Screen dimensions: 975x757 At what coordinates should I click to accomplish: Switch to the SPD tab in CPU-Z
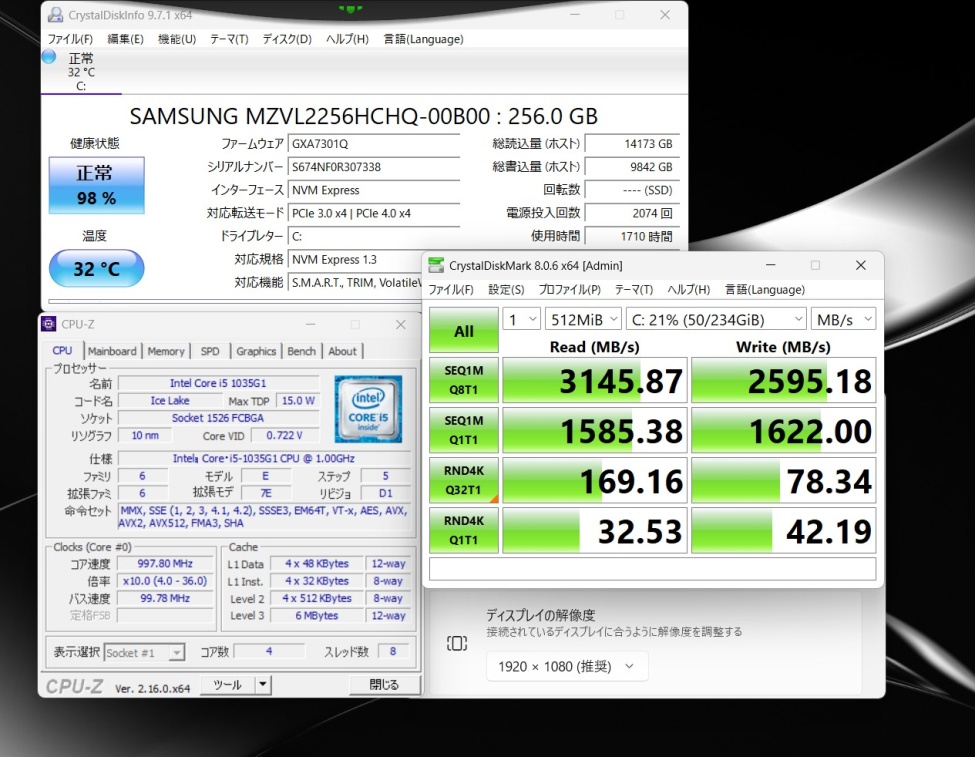pyautogui.click(x=210, y=351)
